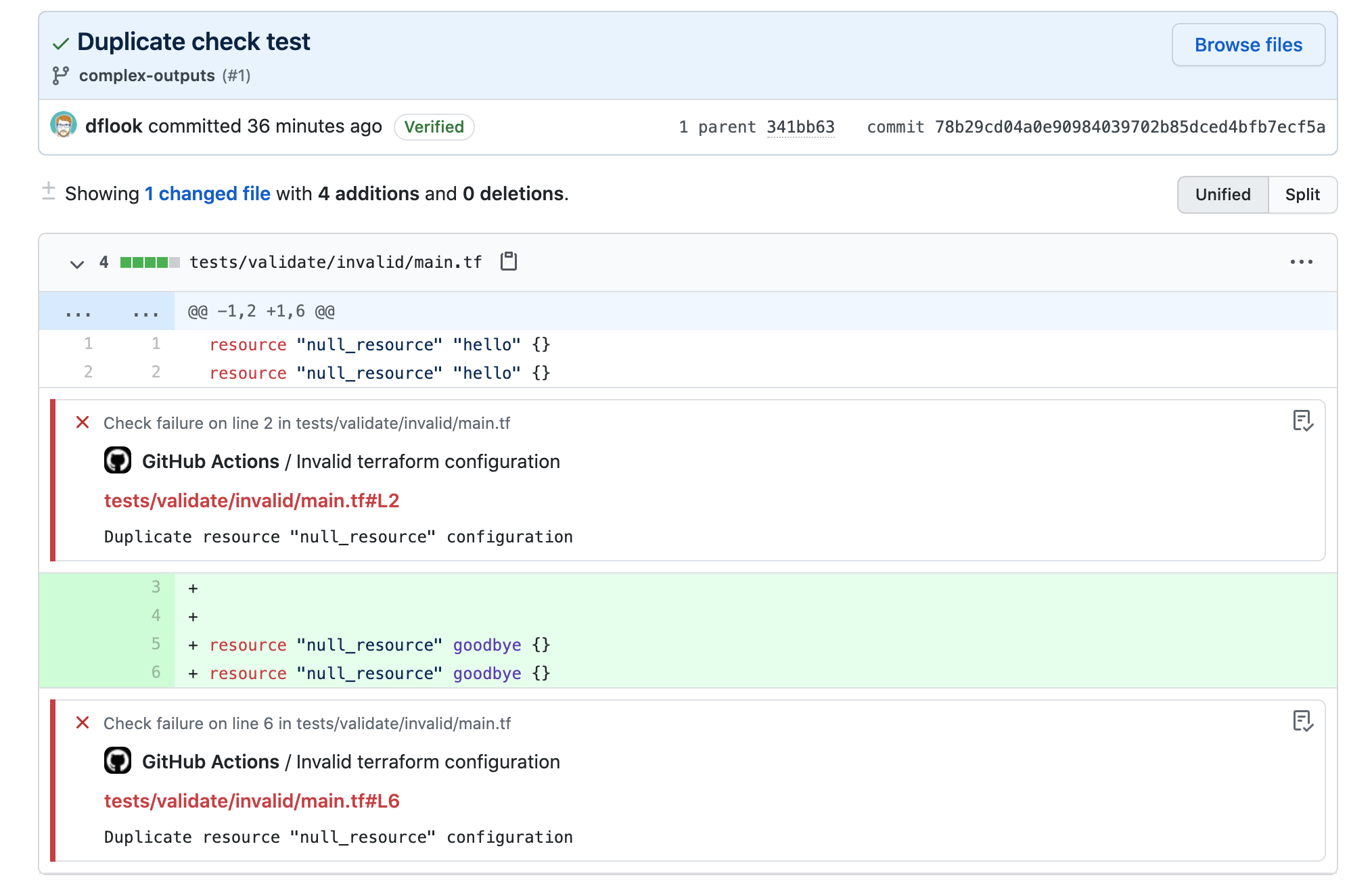Click the GitHub Actions logo in first annotation
Screen dimensions: 1372x882
point(118,461)
